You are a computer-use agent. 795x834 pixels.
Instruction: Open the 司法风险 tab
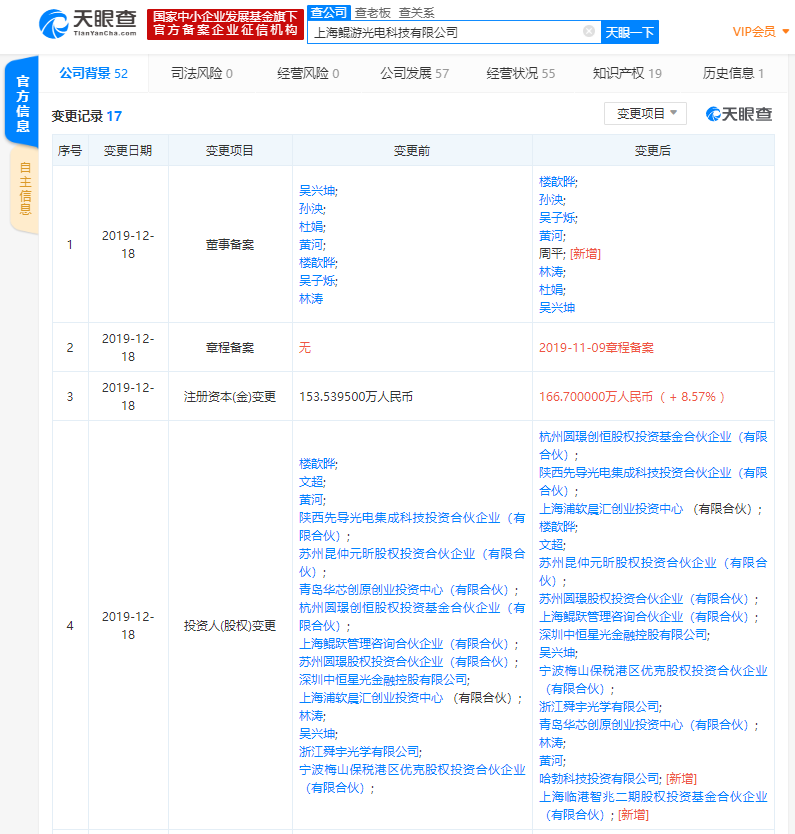click(x=202, y=73)
